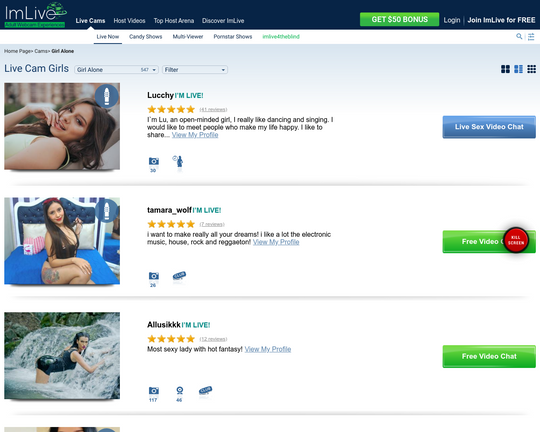Click Allusikkk's club badge icon

tap(206, 390)
